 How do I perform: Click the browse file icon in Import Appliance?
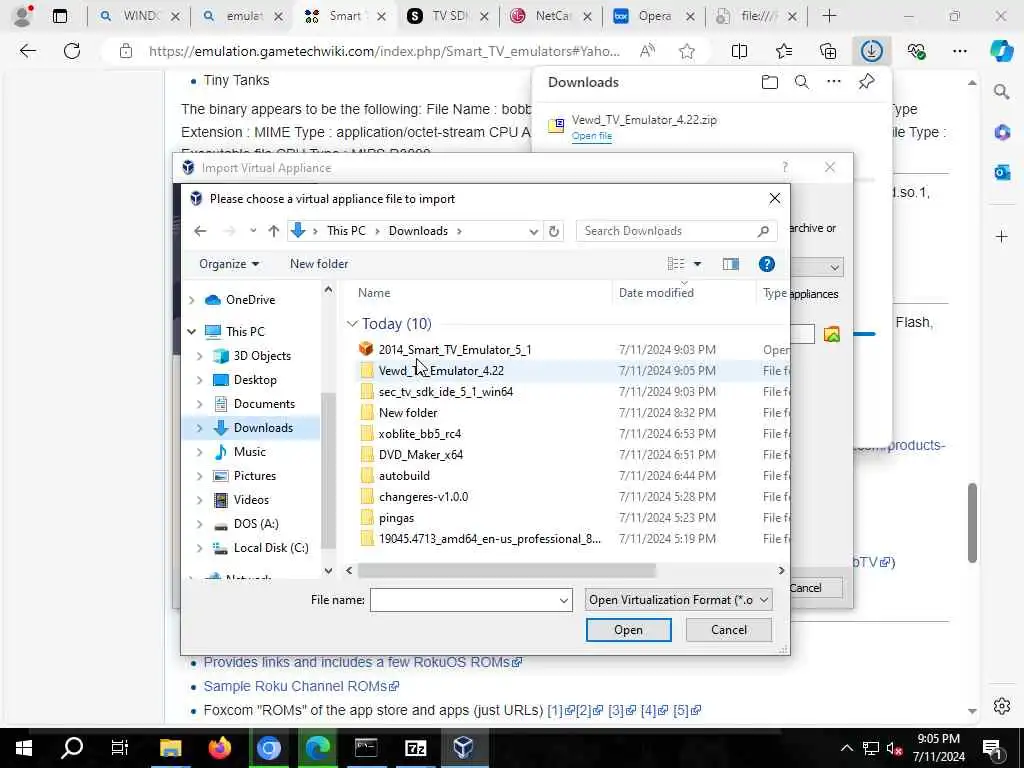tap(831, 334)
